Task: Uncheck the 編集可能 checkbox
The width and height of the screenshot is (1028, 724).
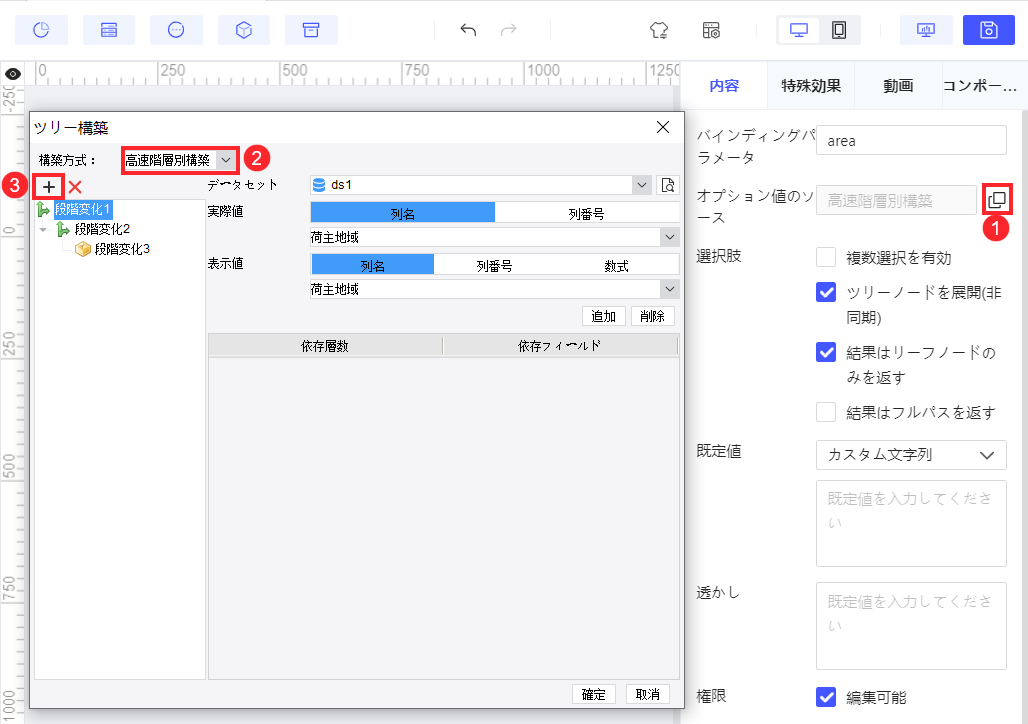Action: [826, 696]
